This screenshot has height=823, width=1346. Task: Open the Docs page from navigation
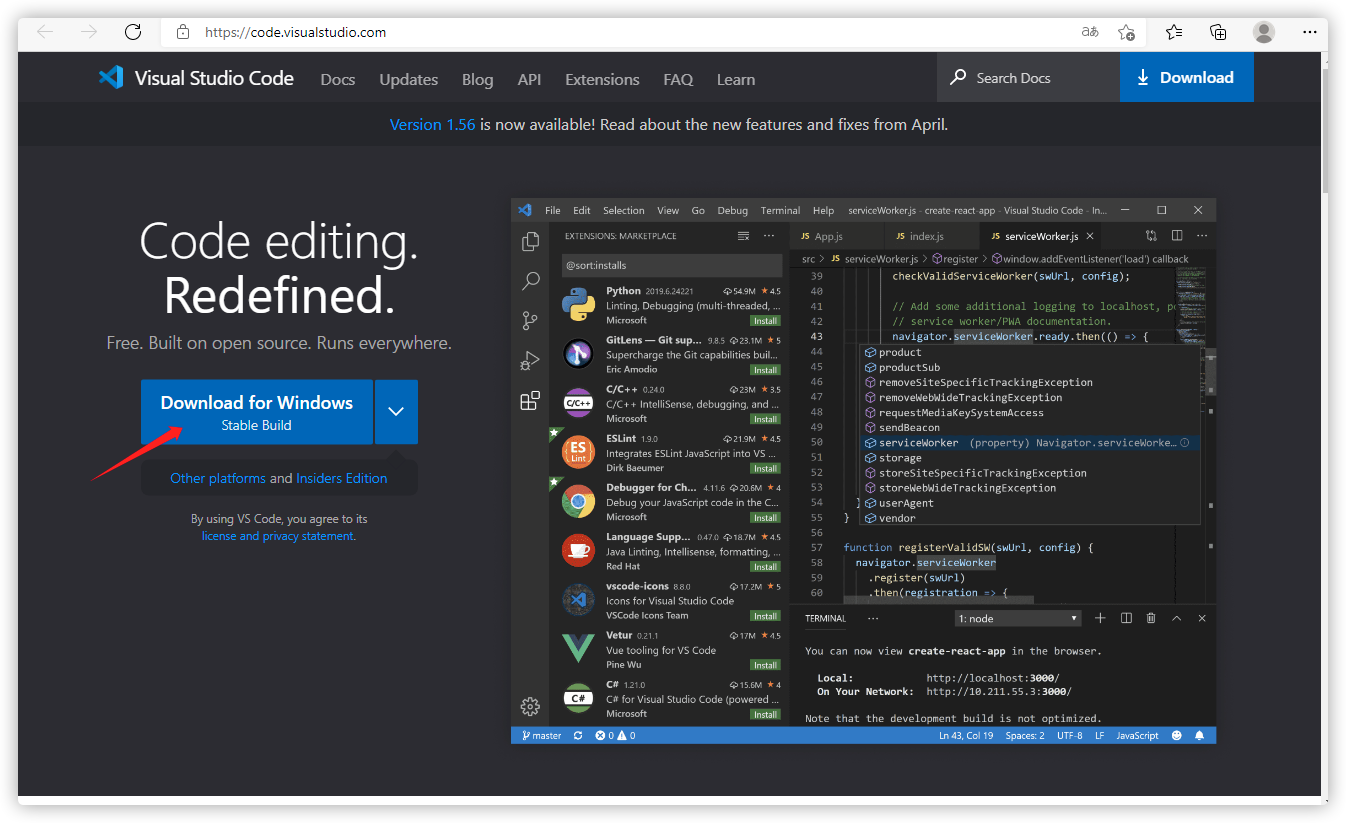(x=338, y=79)
